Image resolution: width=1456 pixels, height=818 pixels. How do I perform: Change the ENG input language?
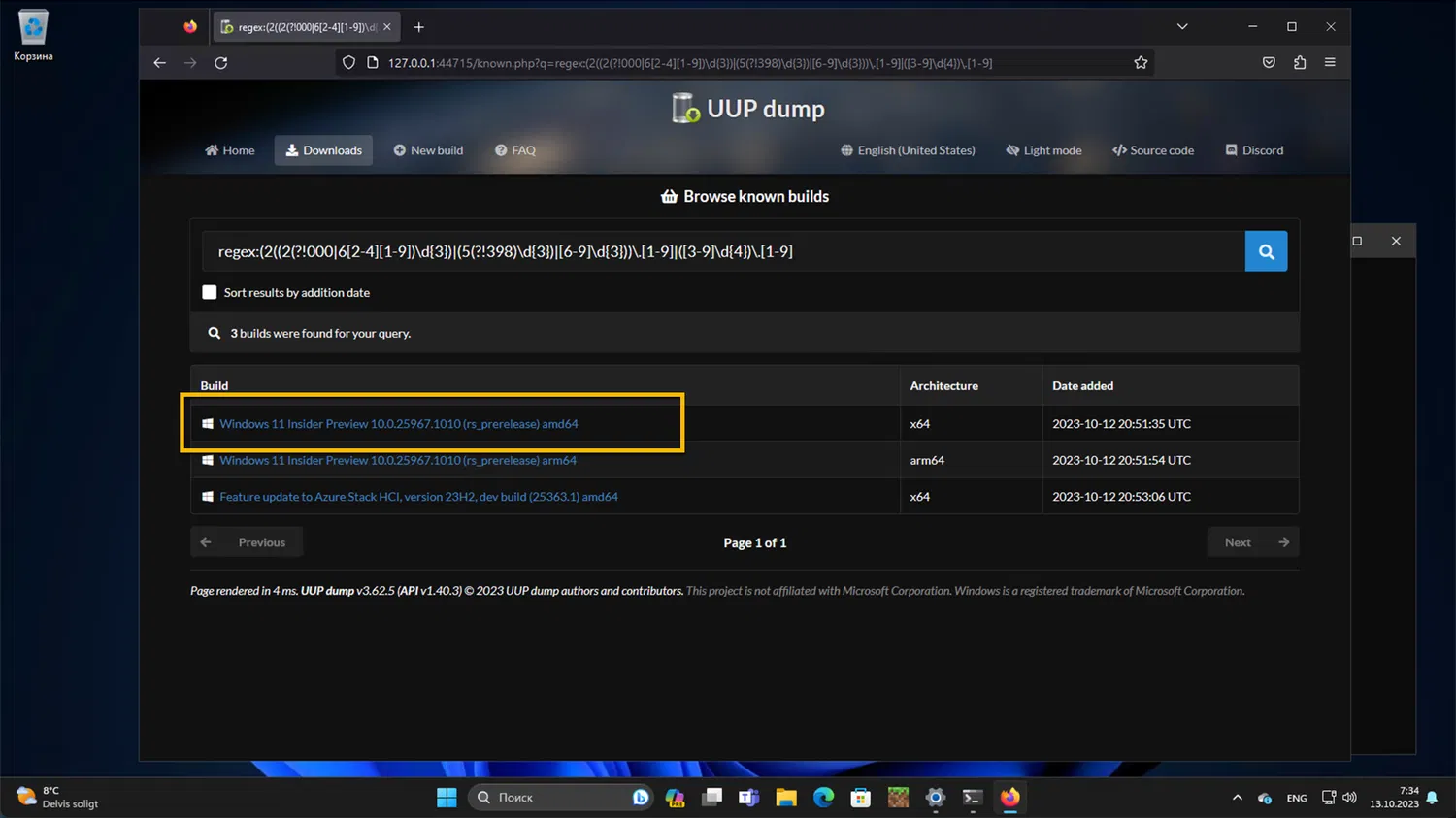pos(1297,798)
